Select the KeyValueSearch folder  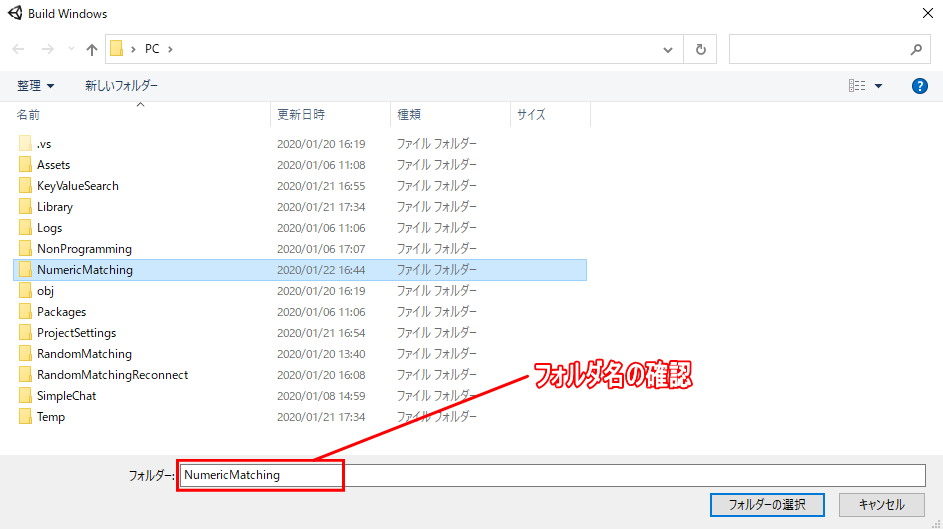point(77,186)
